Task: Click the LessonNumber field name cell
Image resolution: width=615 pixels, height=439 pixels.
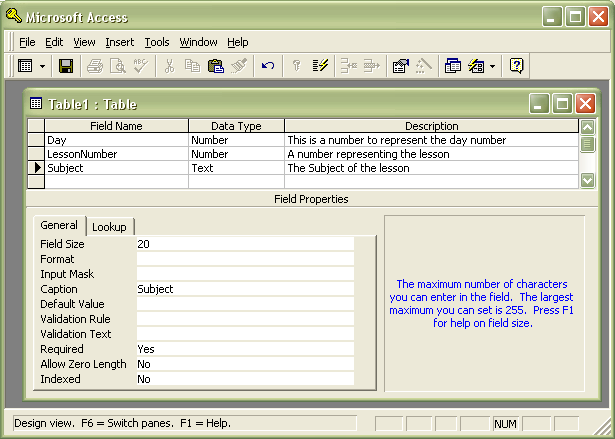Action: click(x=116, y=154)
